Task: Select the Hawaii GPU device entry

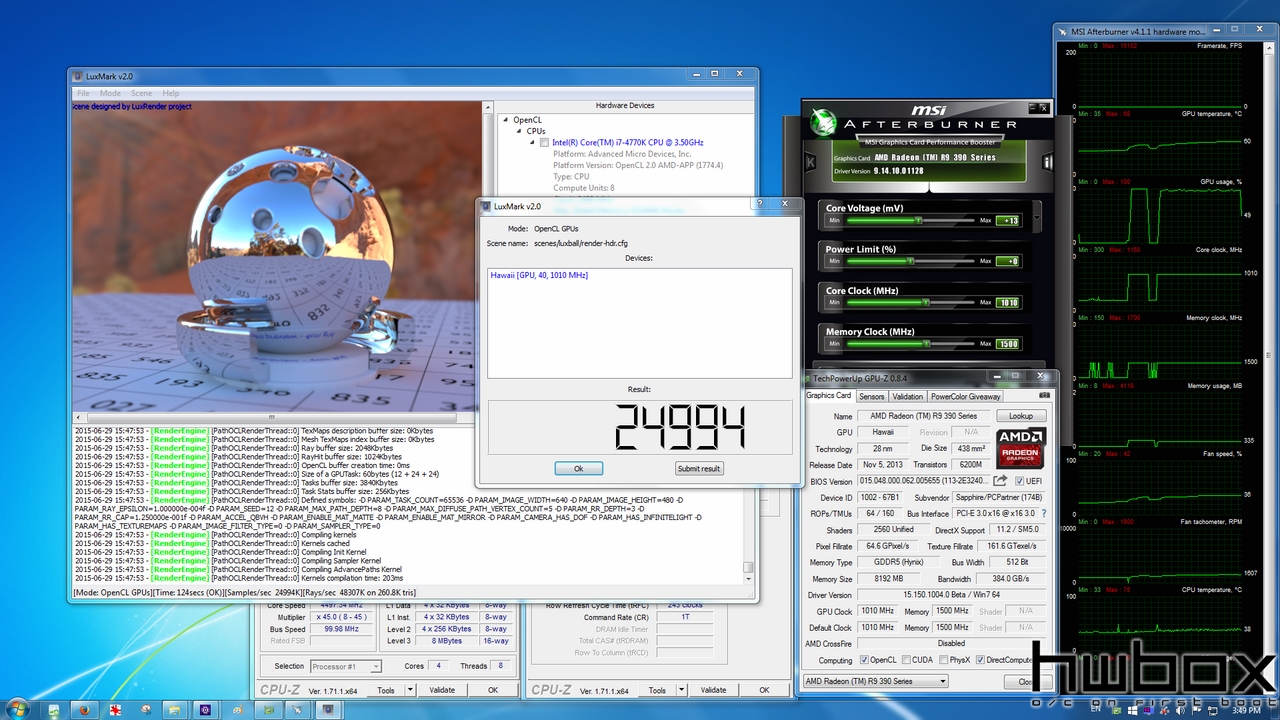Action: (539, 275)
